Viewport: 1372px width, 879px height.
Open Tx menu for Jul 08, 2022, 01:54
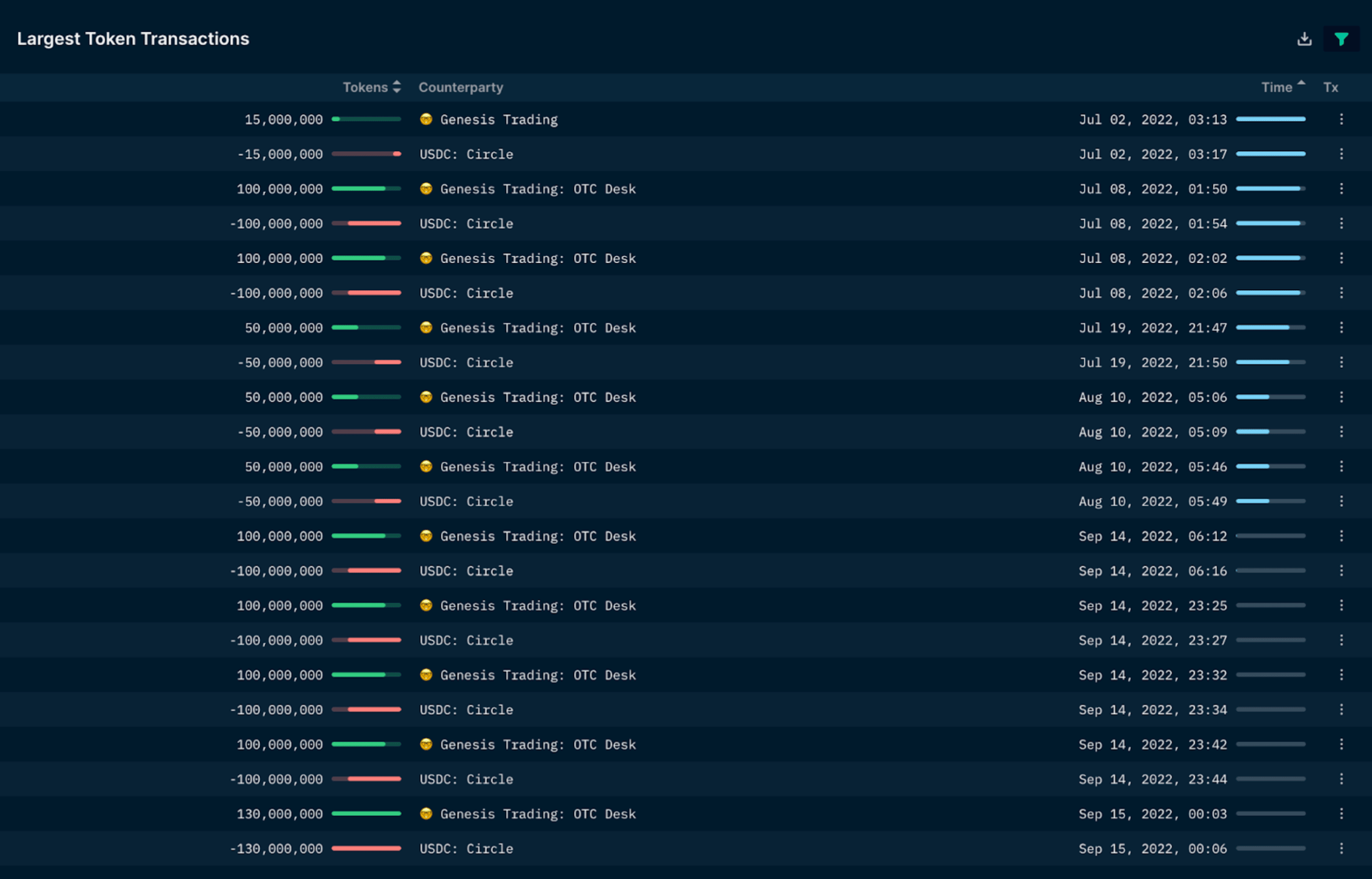(x=1341, y=224)
